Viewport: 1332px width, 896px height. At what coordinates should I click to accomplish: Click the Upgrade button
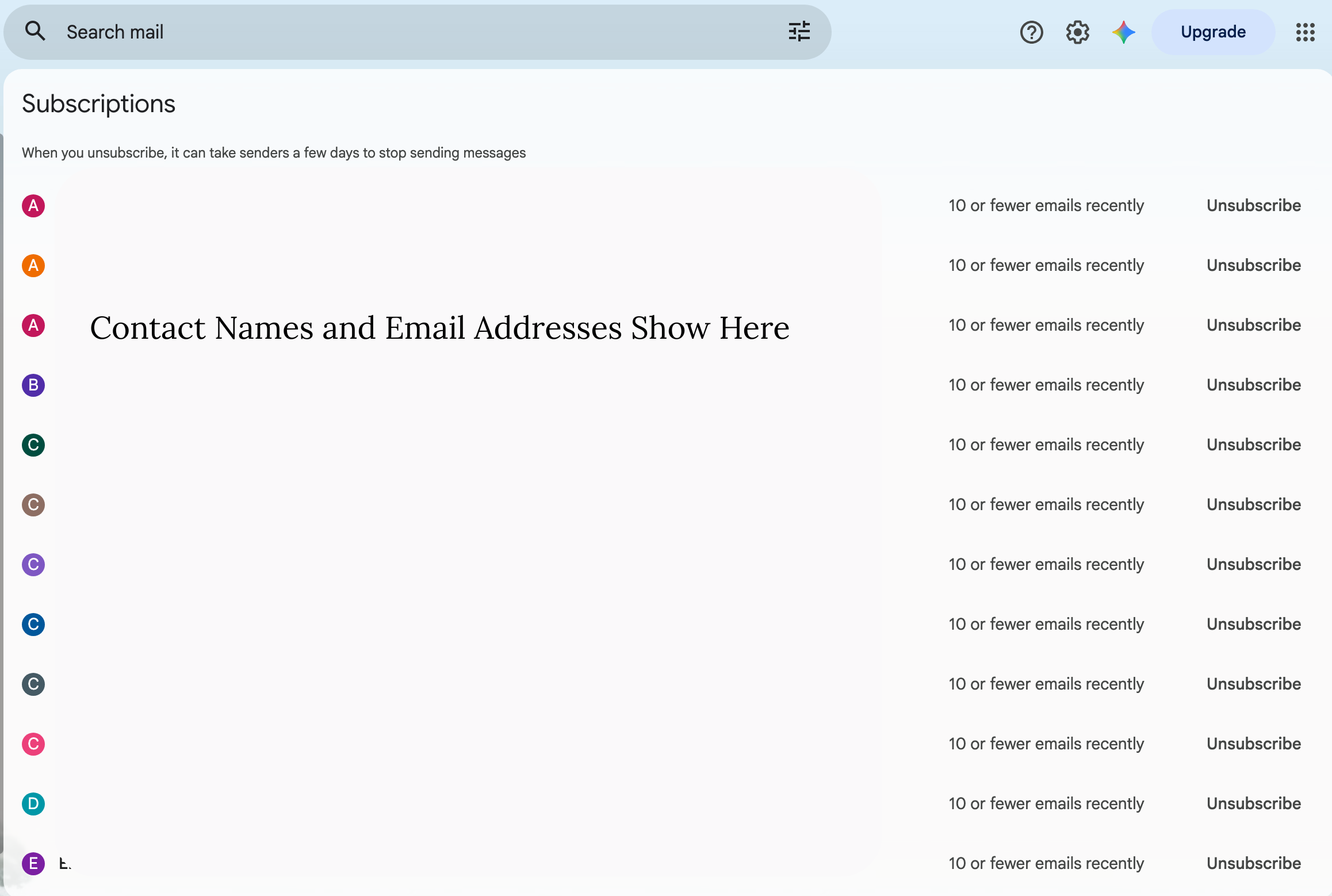pos(1213,32)
